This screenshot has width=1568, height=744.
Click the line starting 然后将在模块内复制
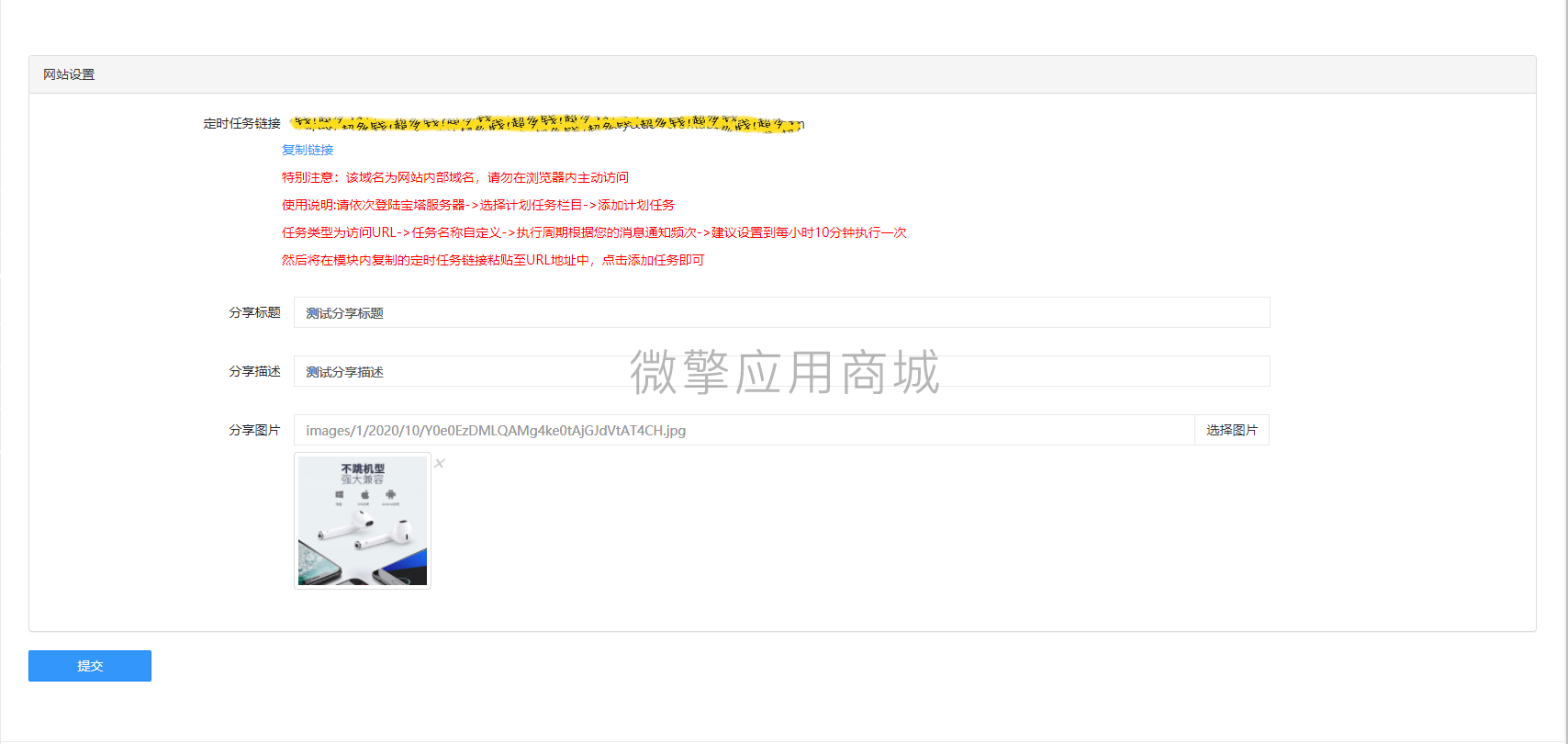click(x=493, y=260)
